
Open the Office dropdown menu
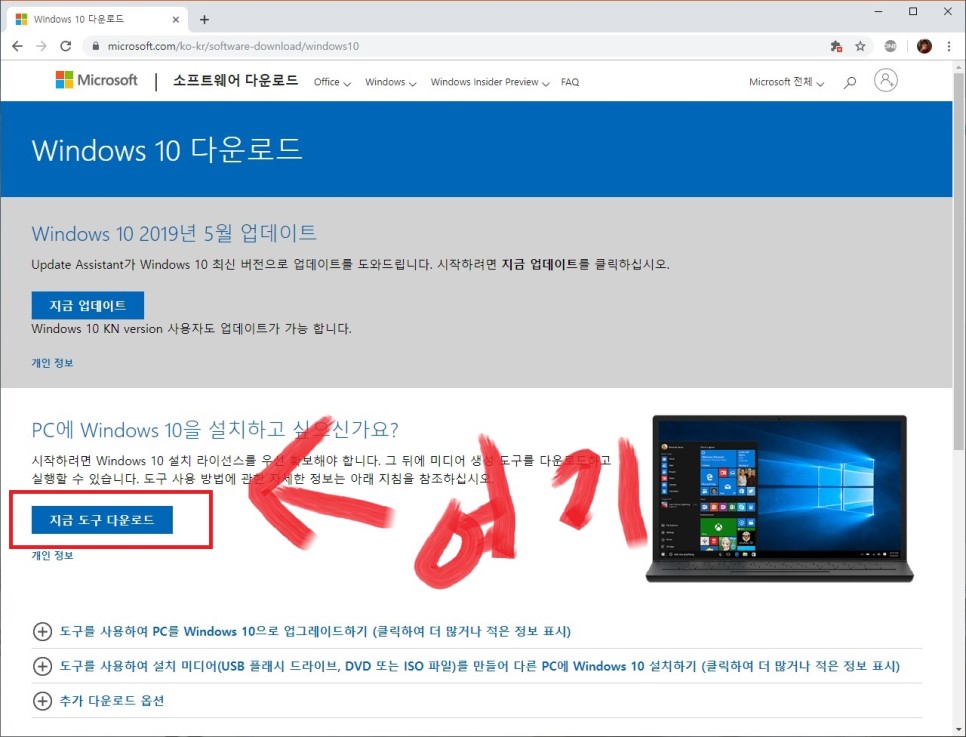[332, 82]
